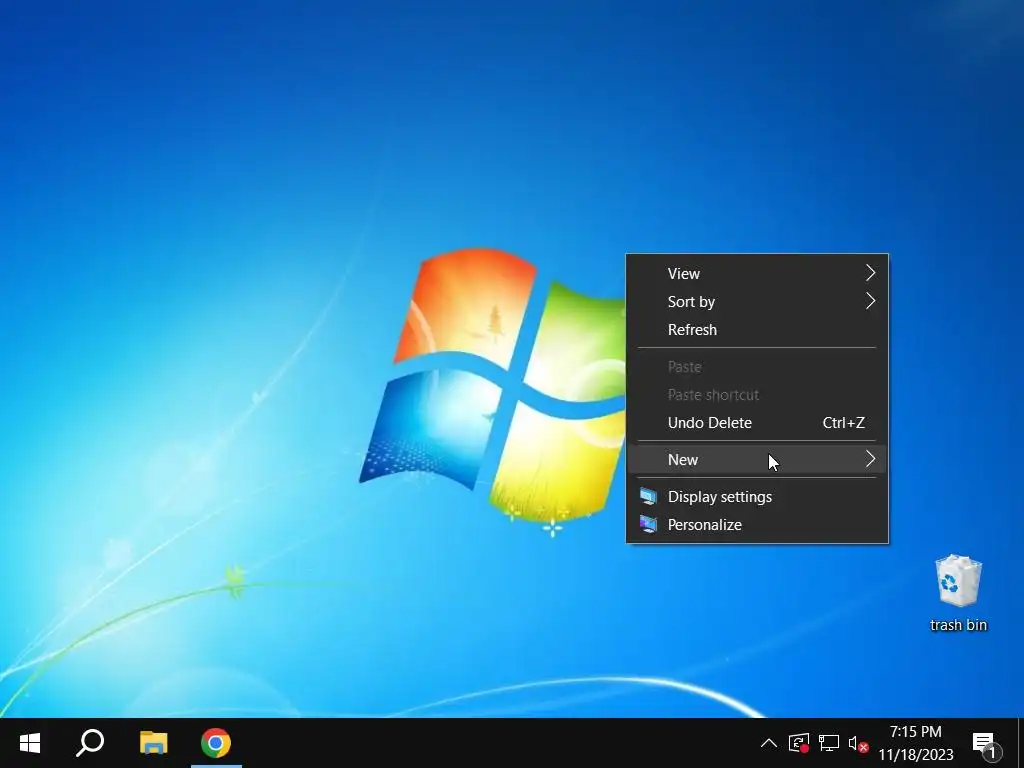Choose Refresh in the context menu
The height and width of the screenshot is (768, 1024).
pos(758,330)
